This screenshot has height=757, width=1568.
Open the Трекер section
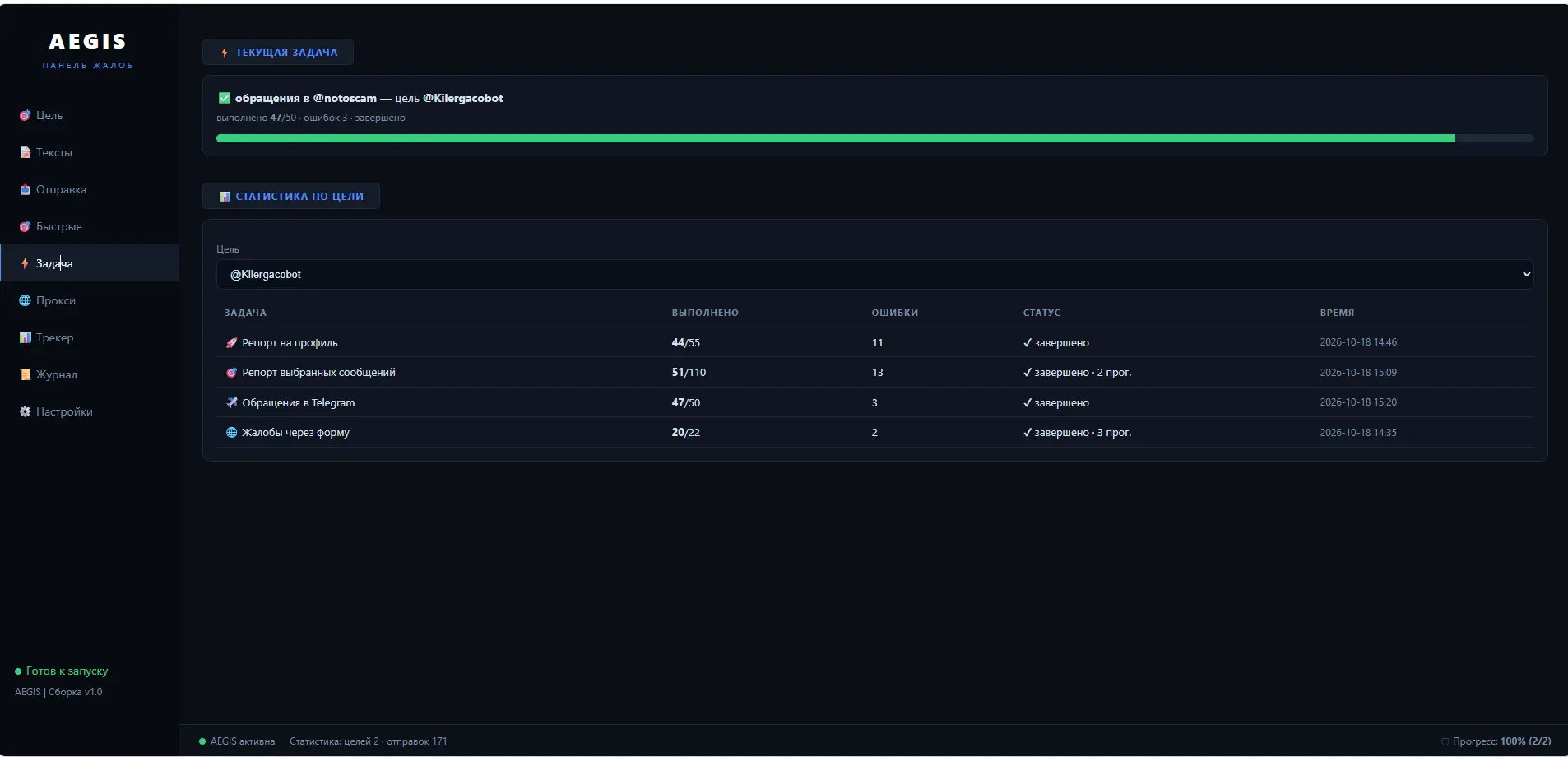click(x=89, y=338)
